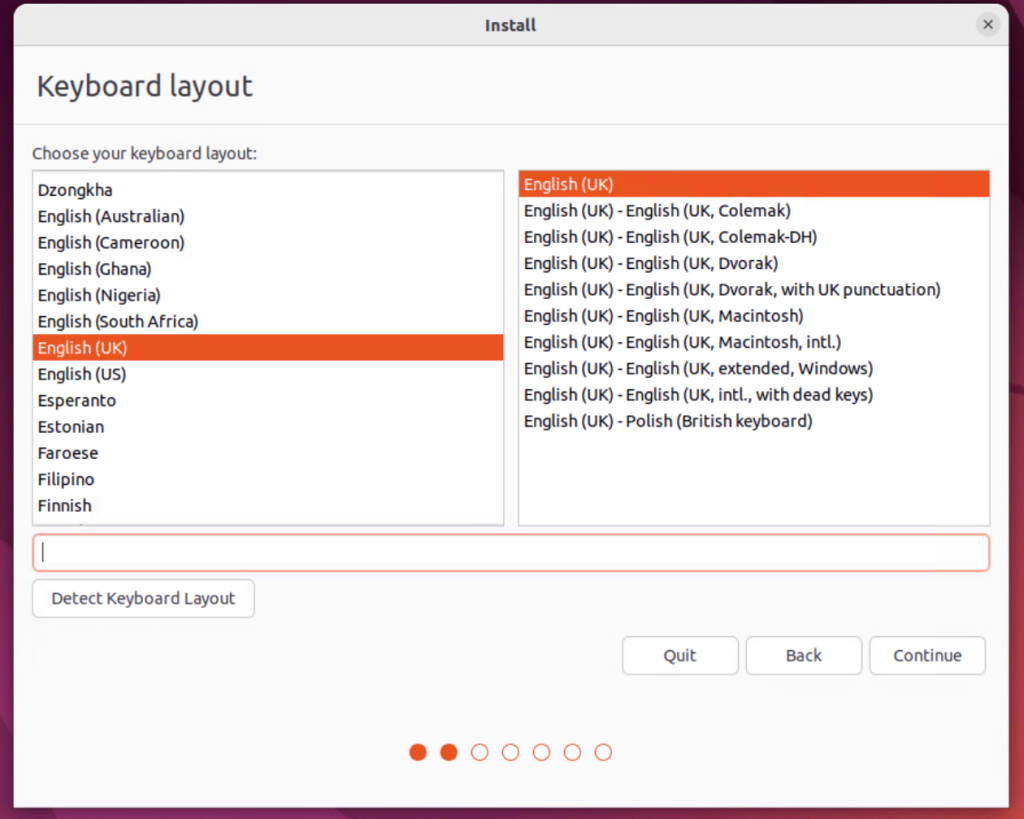Select English (Australian) layout
1024x819 pixels.
click(x=268, y=216)
